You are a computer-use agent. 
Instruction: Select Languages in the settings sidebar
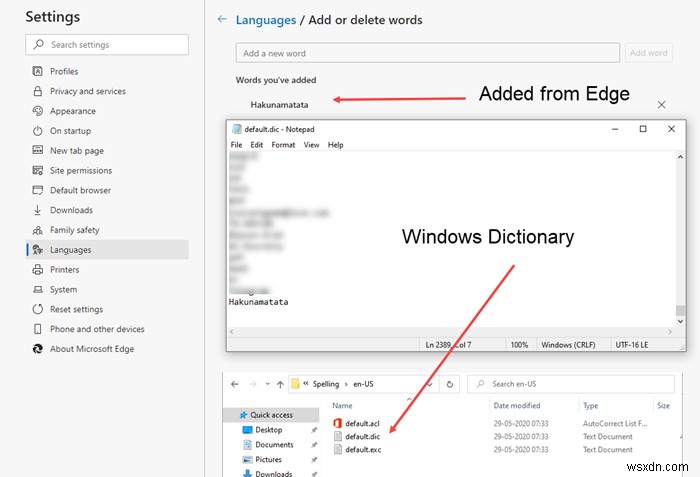tap(107, 250)
